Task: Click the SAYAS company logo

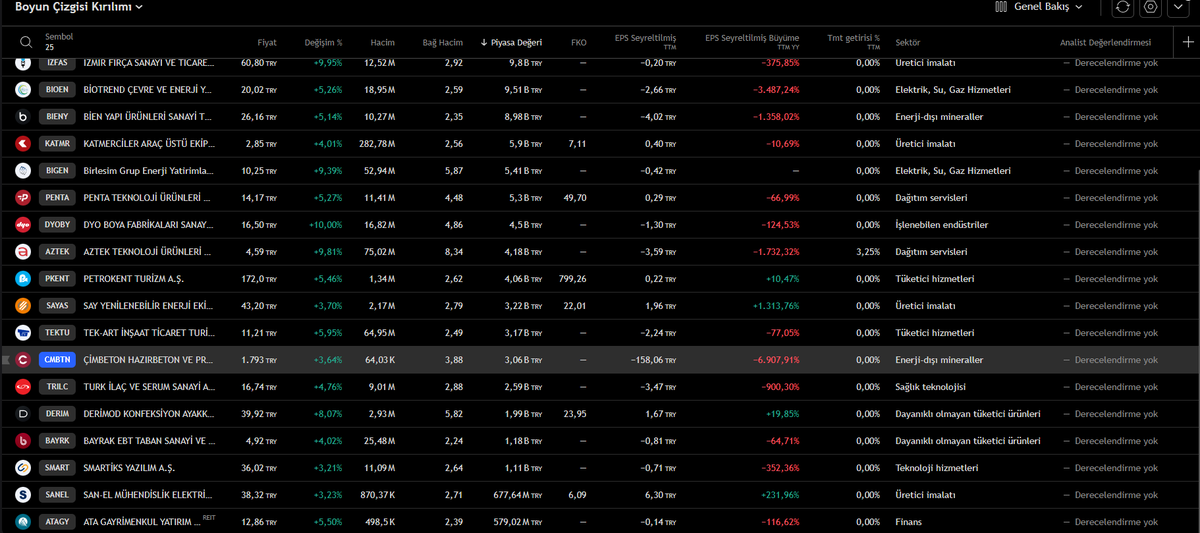Action: 23,306
